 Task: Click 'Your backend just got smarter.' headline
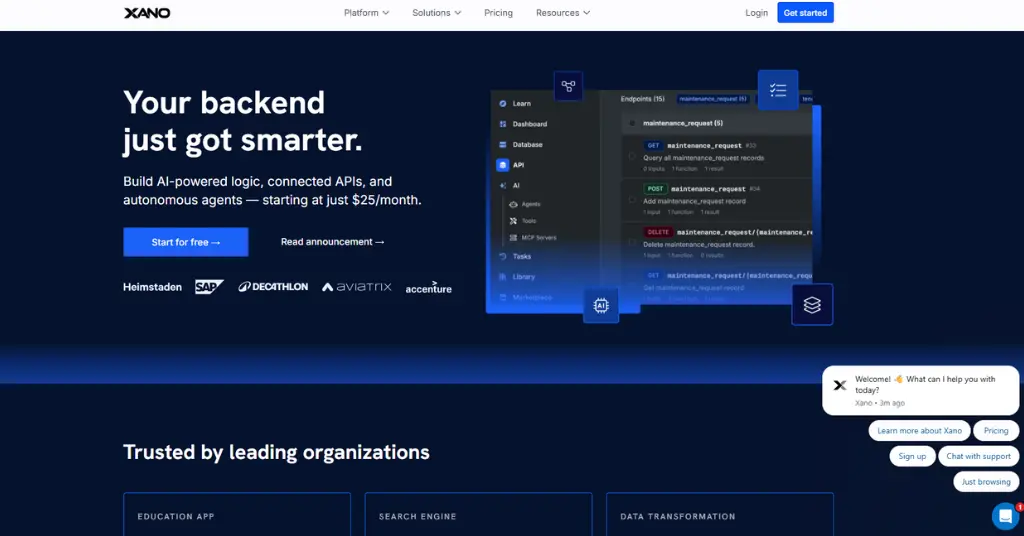(x=242, y=122)
